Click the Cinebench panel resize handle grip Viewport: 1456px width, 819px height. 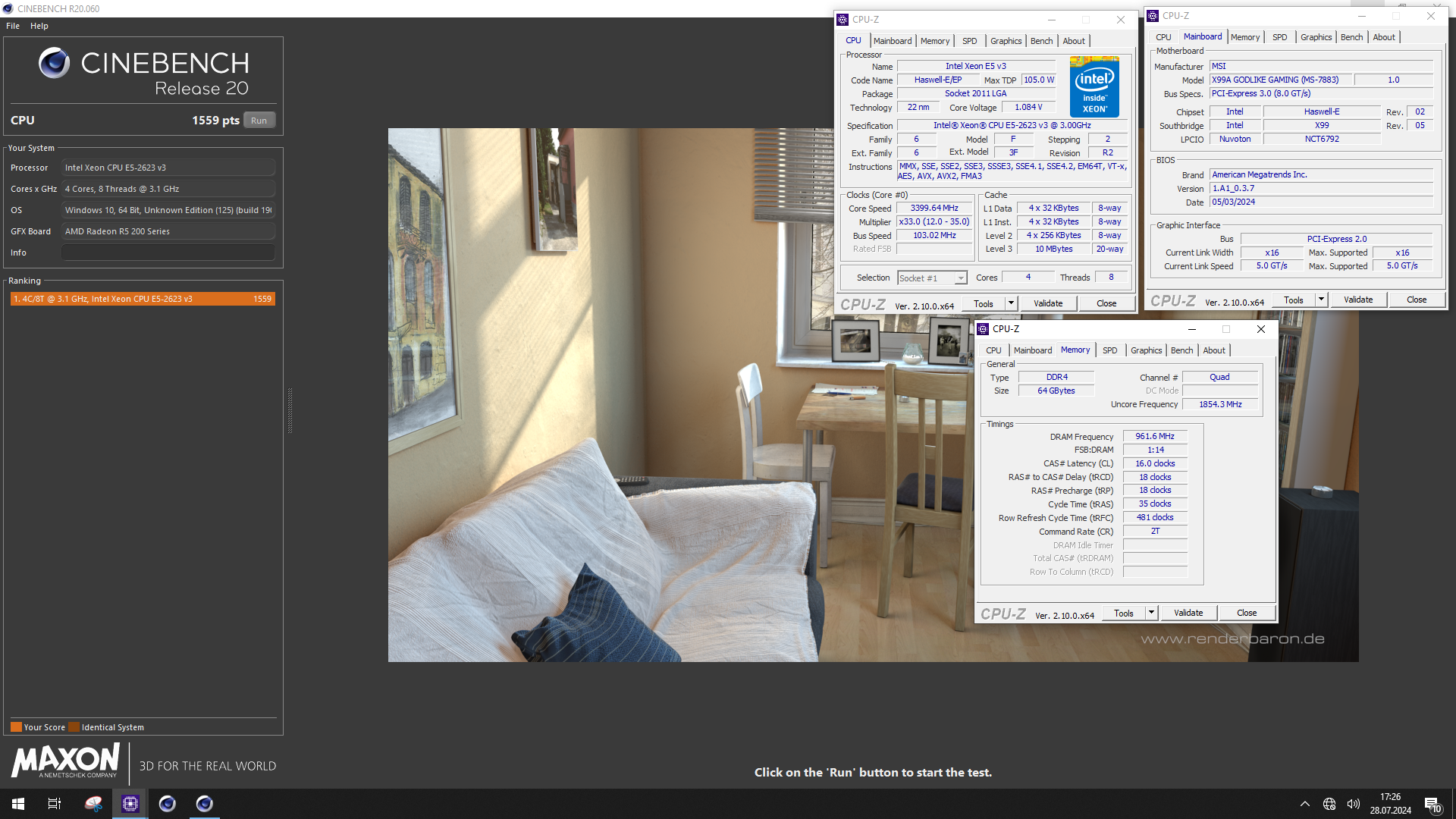click(x=290, y=410)
